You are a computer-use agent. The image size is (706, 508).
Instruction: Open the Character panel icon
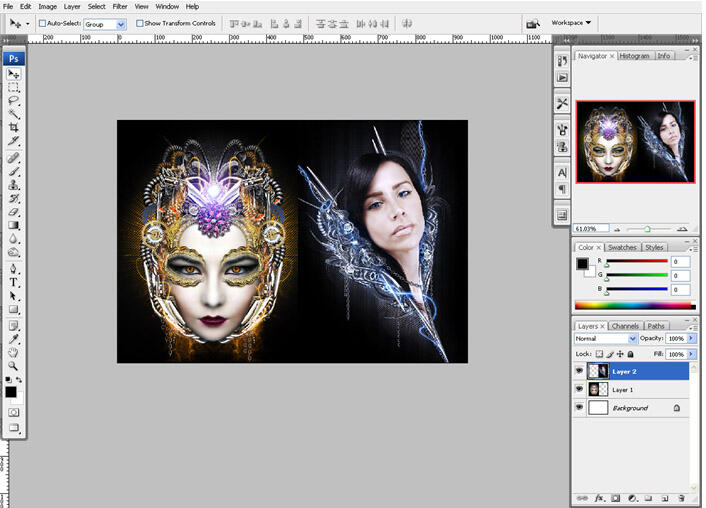coord(562,172)
